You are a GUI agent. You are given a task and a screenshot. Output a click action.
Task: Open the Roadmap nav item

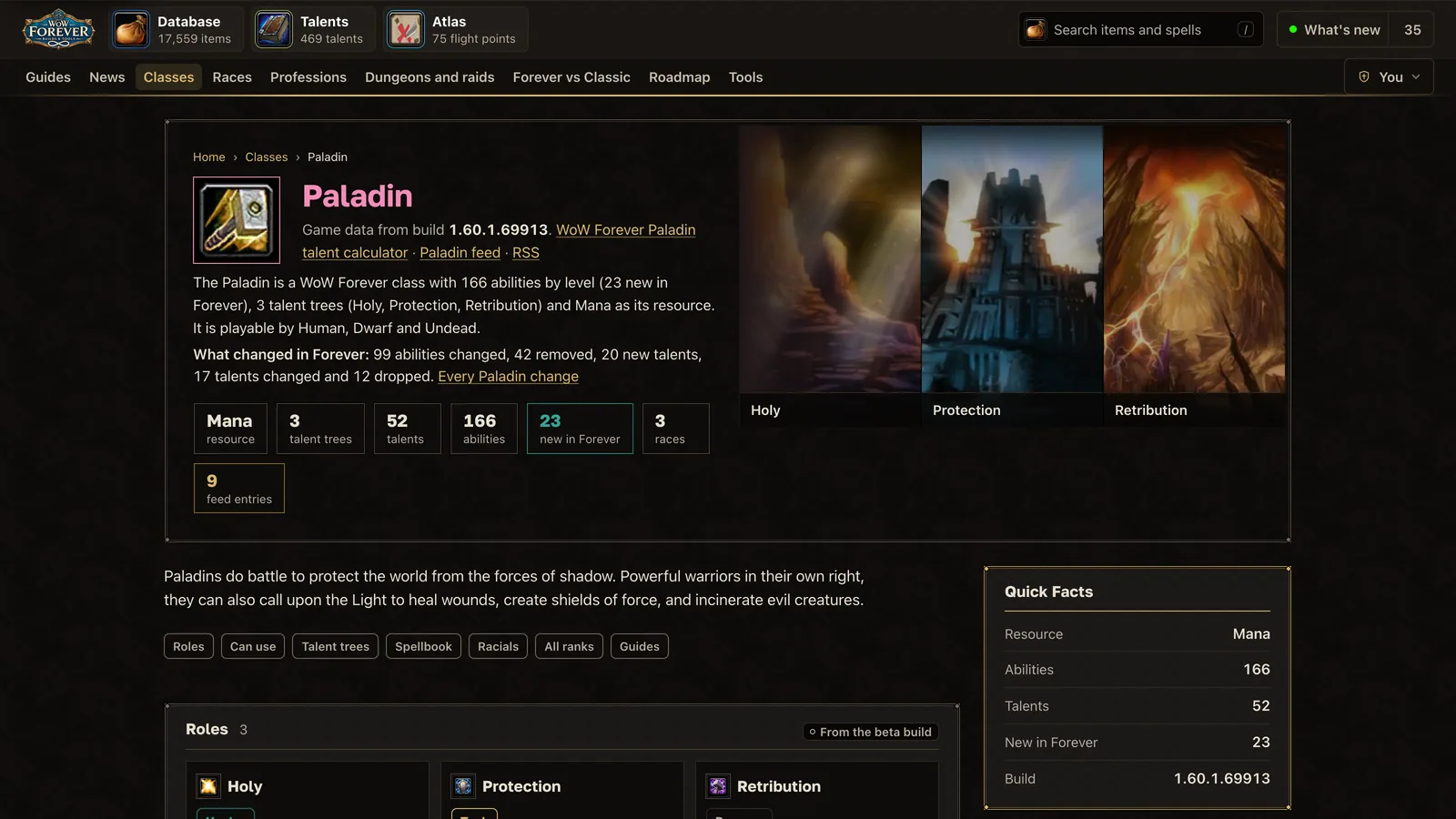(680, 77)
